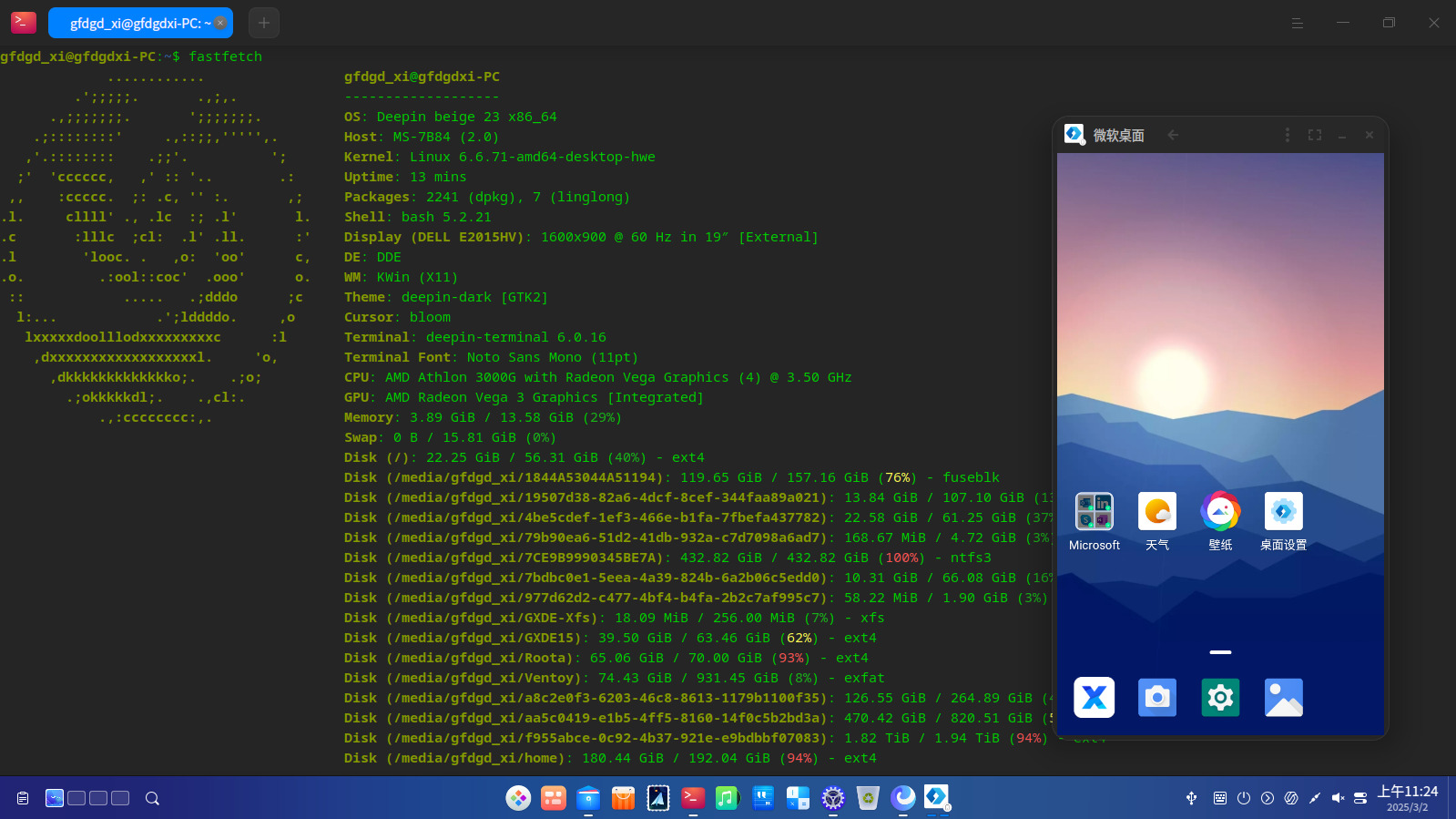Open the Microsoft apps folder
Screen dimensions: 1456x819
point(1095,511)
